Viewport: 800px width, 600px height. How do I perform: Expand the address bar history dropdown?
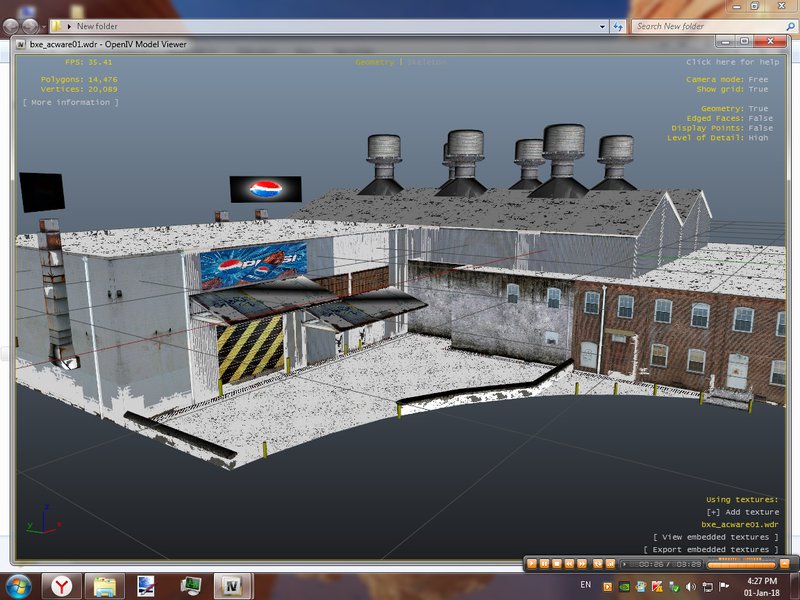coord(603,27)
